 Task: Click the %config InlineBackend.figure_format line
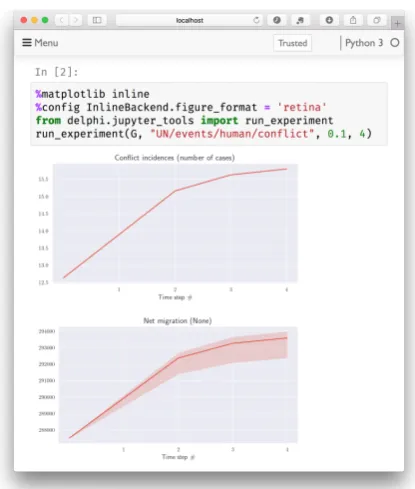181,107
